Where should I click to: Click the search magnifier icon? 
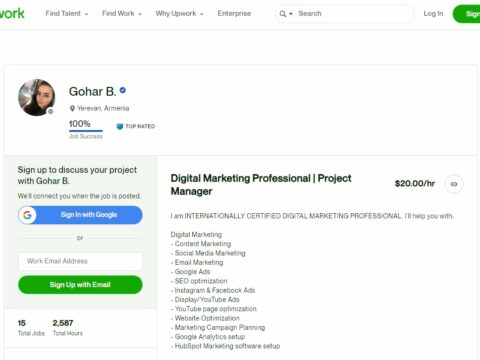tap(283, 14)
